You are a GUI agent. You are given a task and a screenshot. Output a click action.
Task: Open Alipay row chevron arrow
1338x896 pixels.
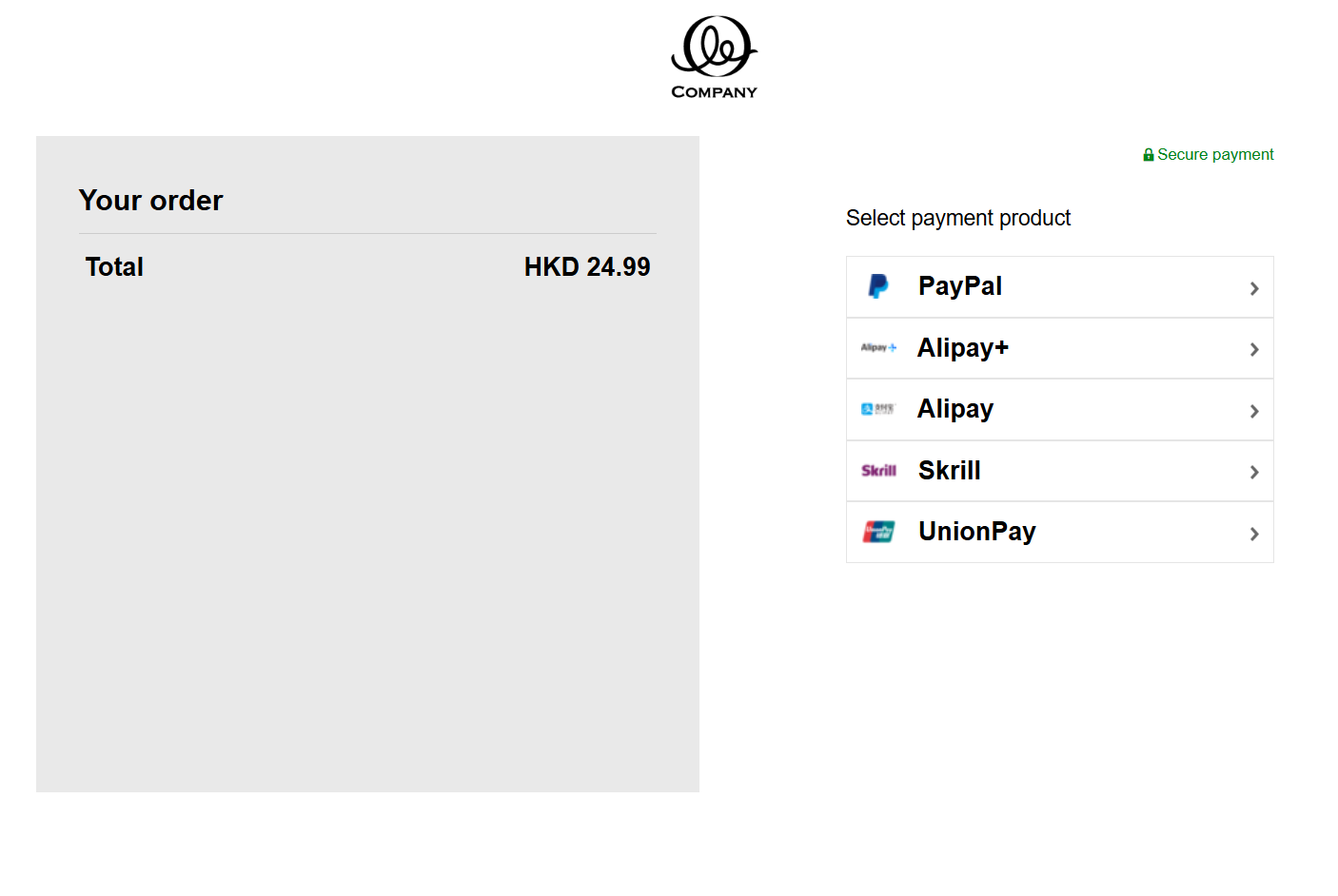click(x=1254, y=411)
